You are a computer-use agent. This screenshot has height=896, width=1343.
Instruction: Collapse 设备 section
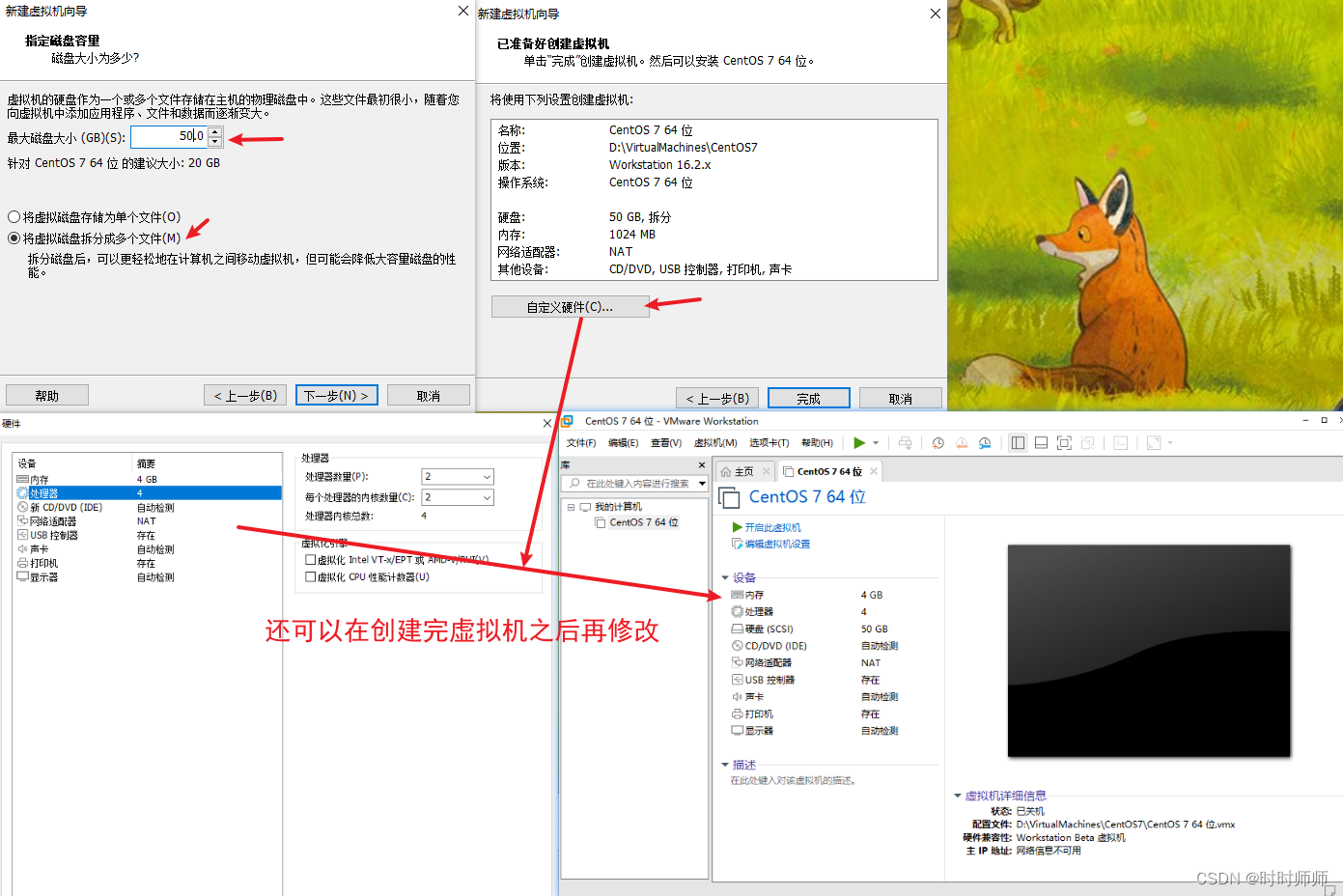725,577
